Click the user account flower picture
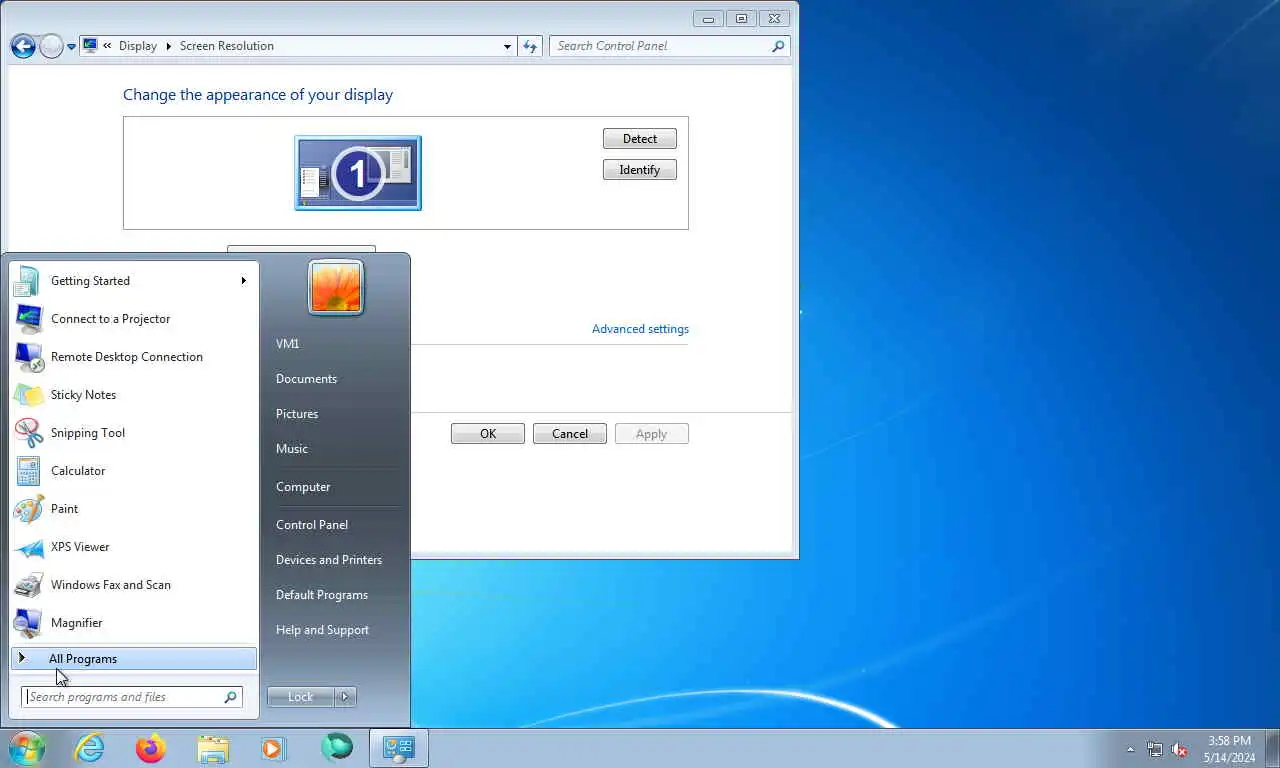The width and height of the screenshot is (1280, 768). pos(336,288)
